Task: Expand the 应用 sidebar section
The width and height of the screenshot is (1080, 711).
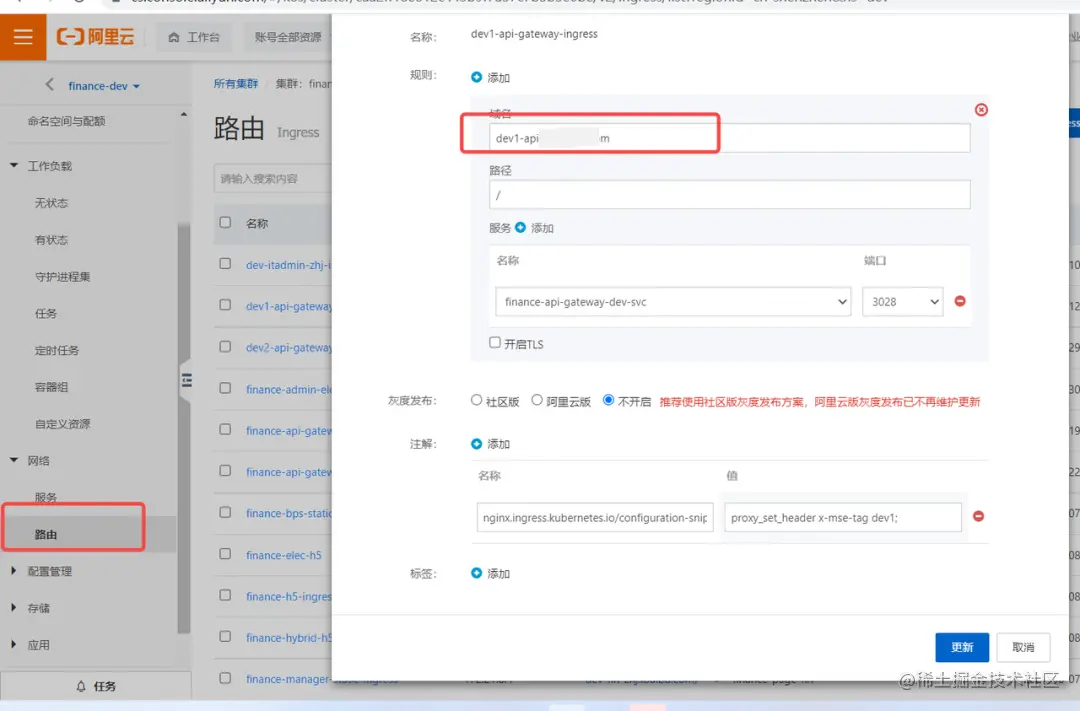Action: pos(14,644)
